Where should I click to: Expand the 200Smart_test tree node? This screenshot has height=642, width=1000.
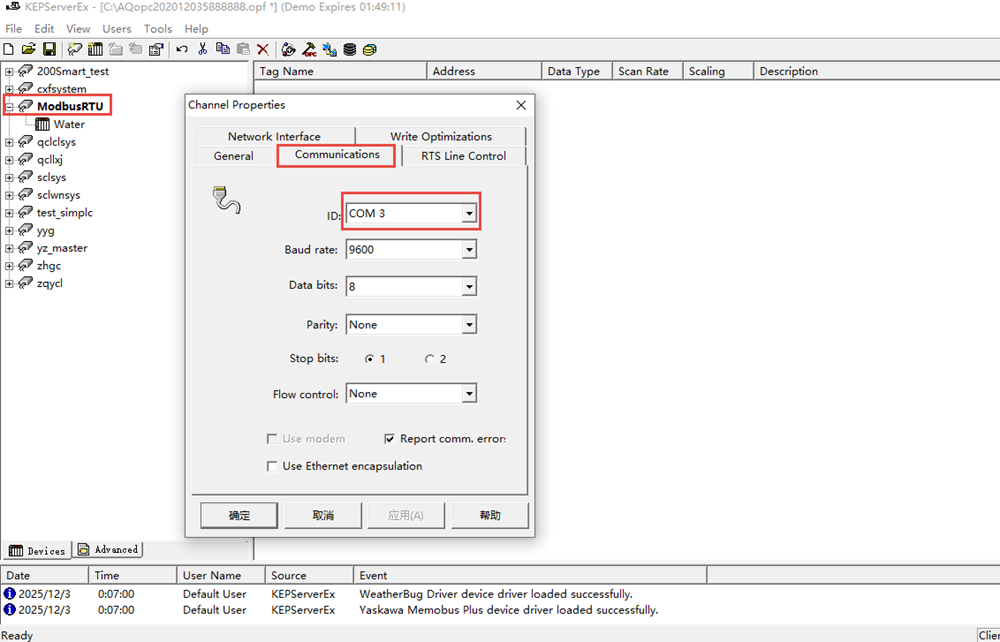(x=9, y=72)
